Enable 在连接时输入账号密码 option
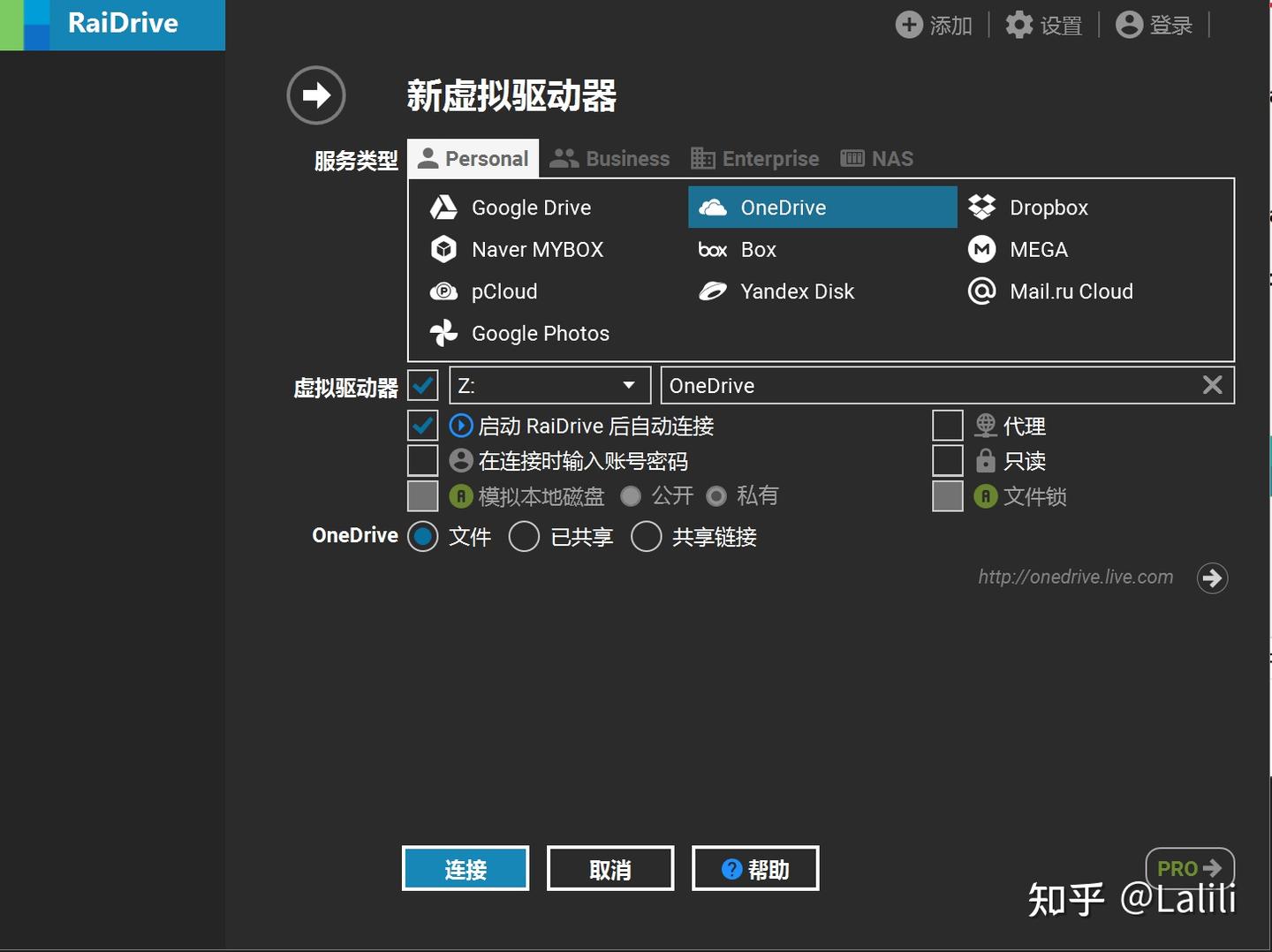The height and width of the screenshot is (952, 1272). pyautogui.click(x=422, y=460)
